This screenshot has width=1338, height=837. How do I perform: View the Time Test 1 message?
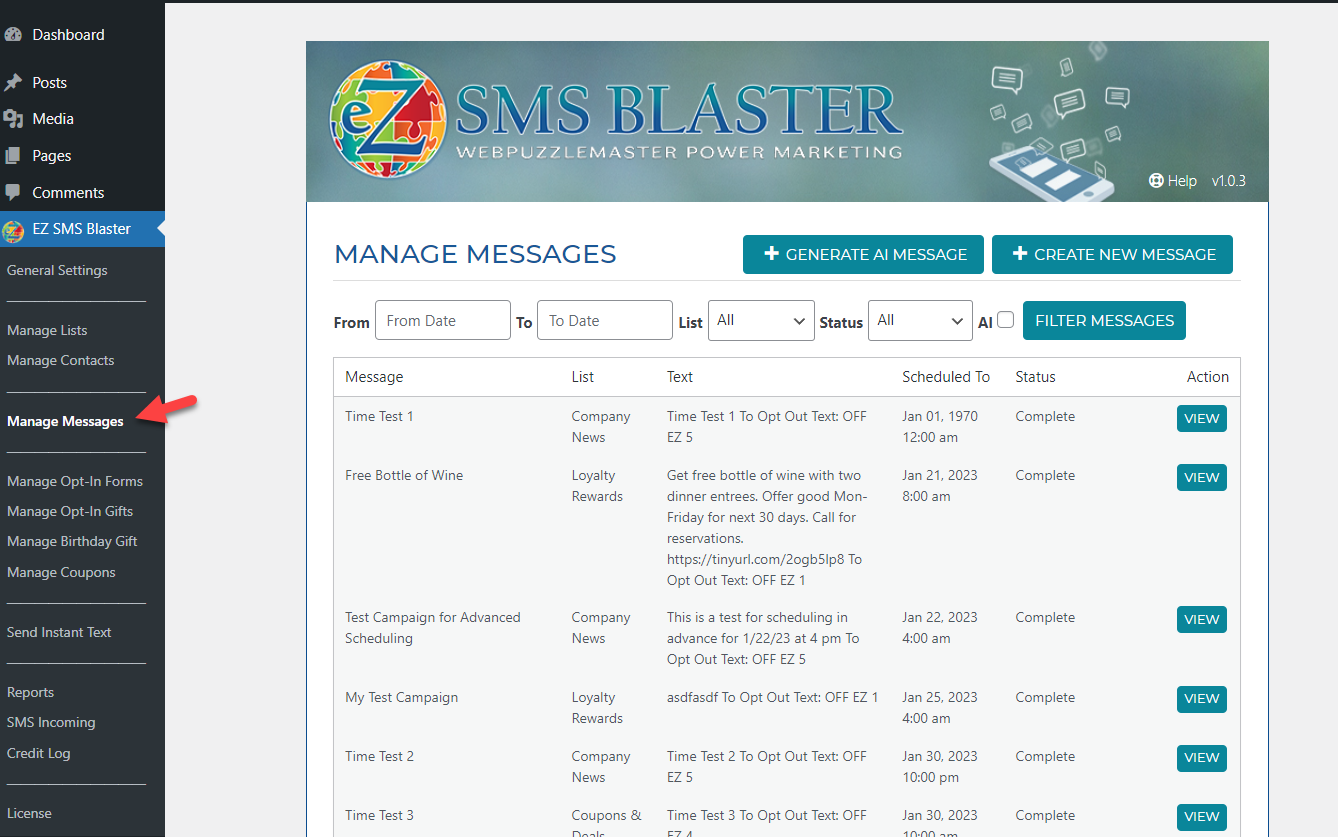1201,419
